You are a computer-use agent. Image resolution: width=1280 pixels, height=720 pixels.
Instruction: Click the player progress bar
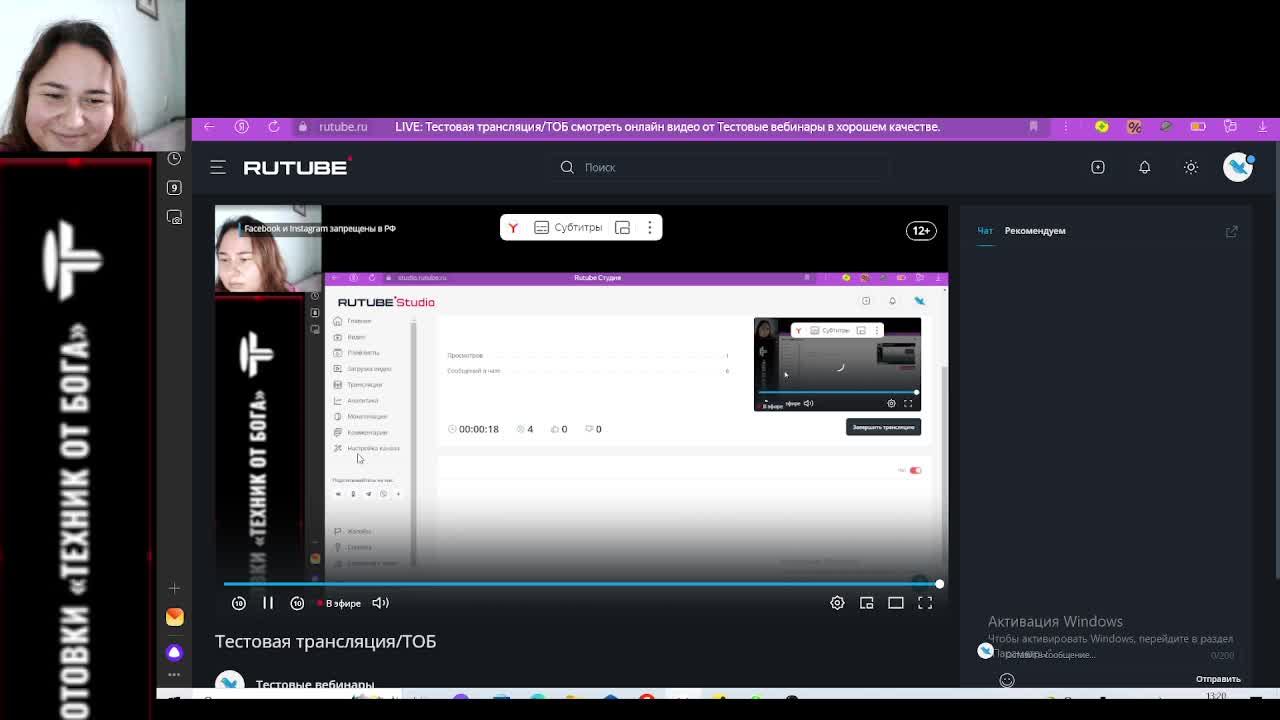[x=580, y=584]
